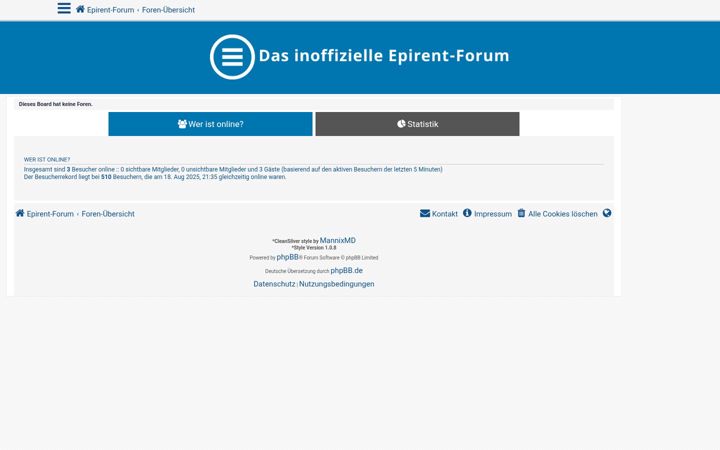This screenshot has height=450, width=720.
Task: Click Alle Cookies löschen link
Action: click(562, 214)
